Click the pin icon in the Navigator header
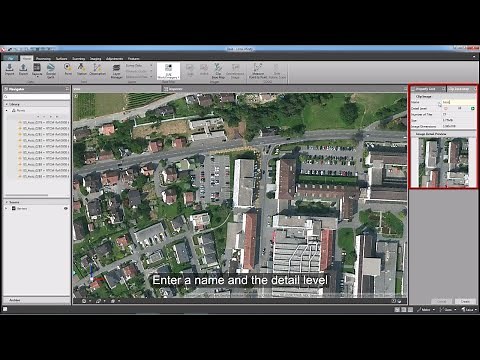Screen dimensions: 480x360 (67, 89)
